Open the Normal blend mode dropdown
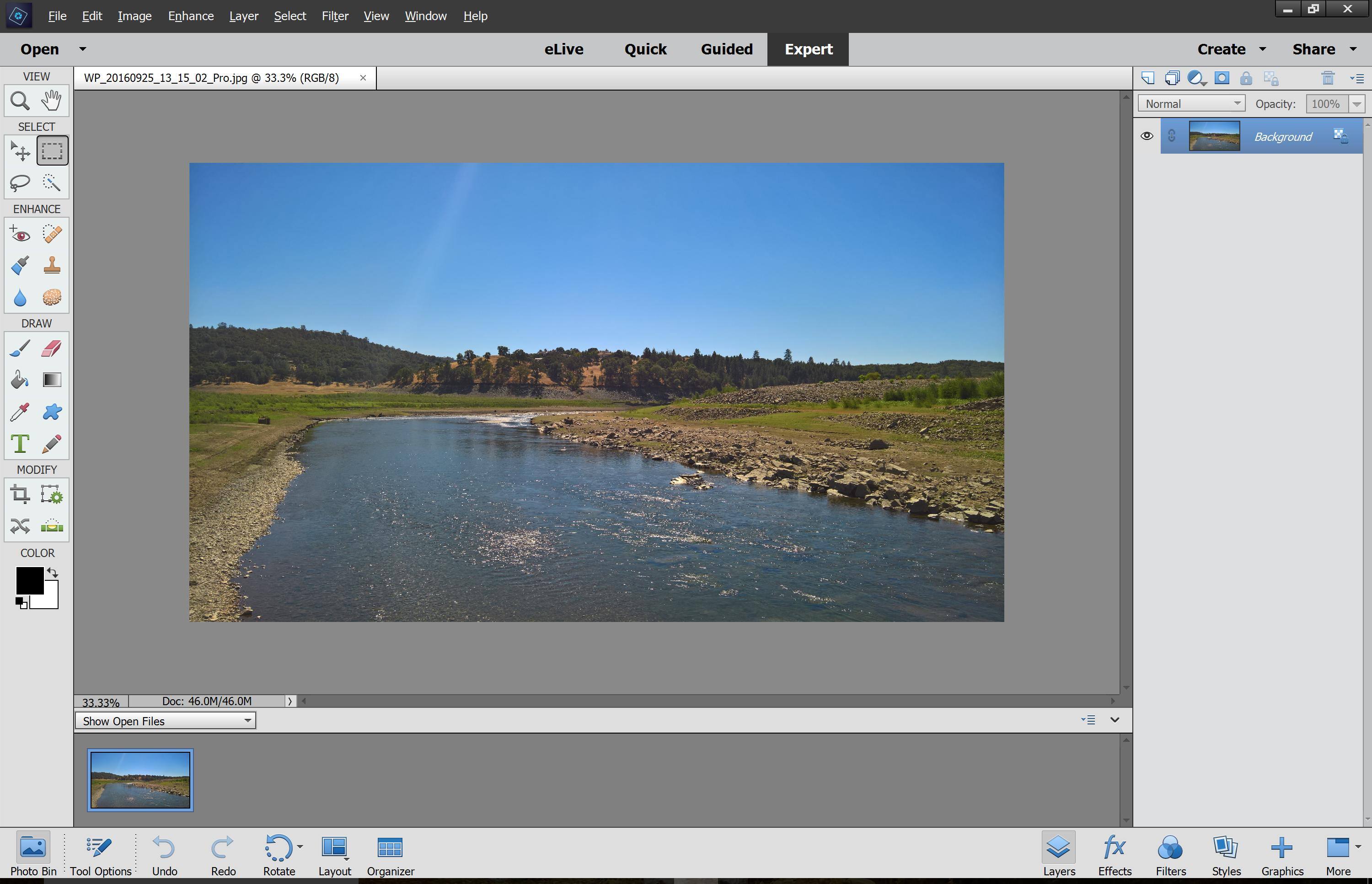Viewport: 1372px width, 884px height. pyautogui.click(x=1191, y=104)
